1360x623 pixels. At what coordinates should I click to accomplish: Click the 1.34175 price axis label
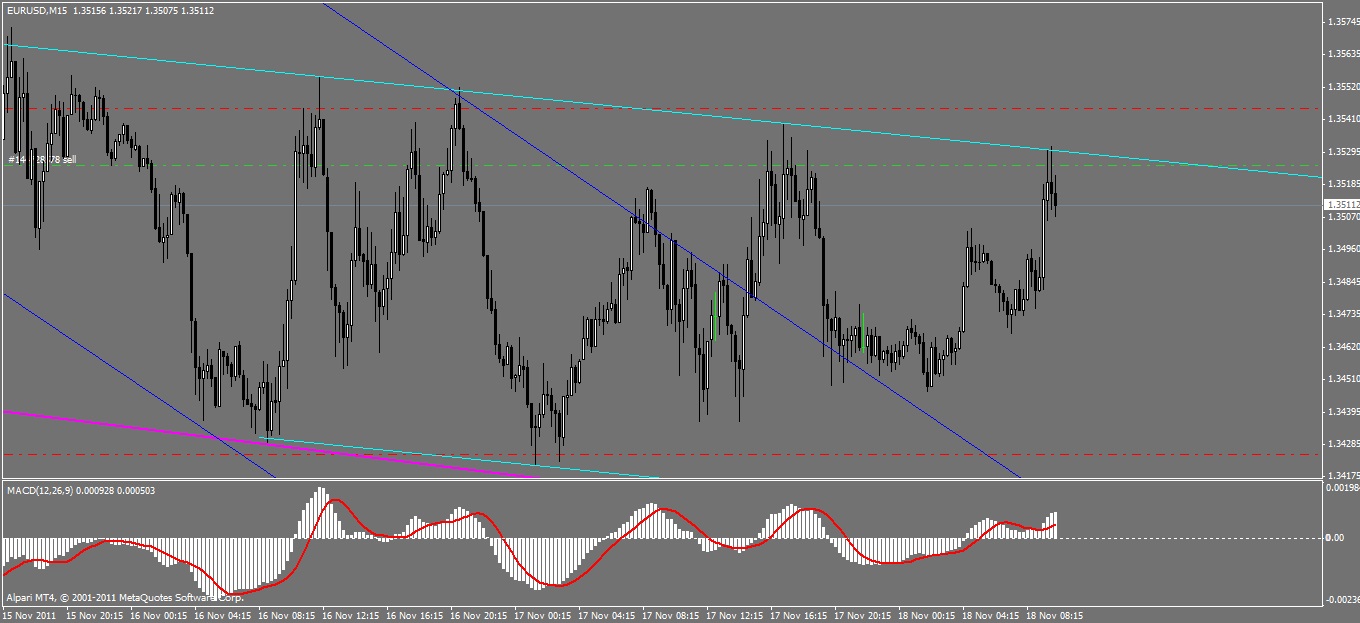[x=1340, y=475]
